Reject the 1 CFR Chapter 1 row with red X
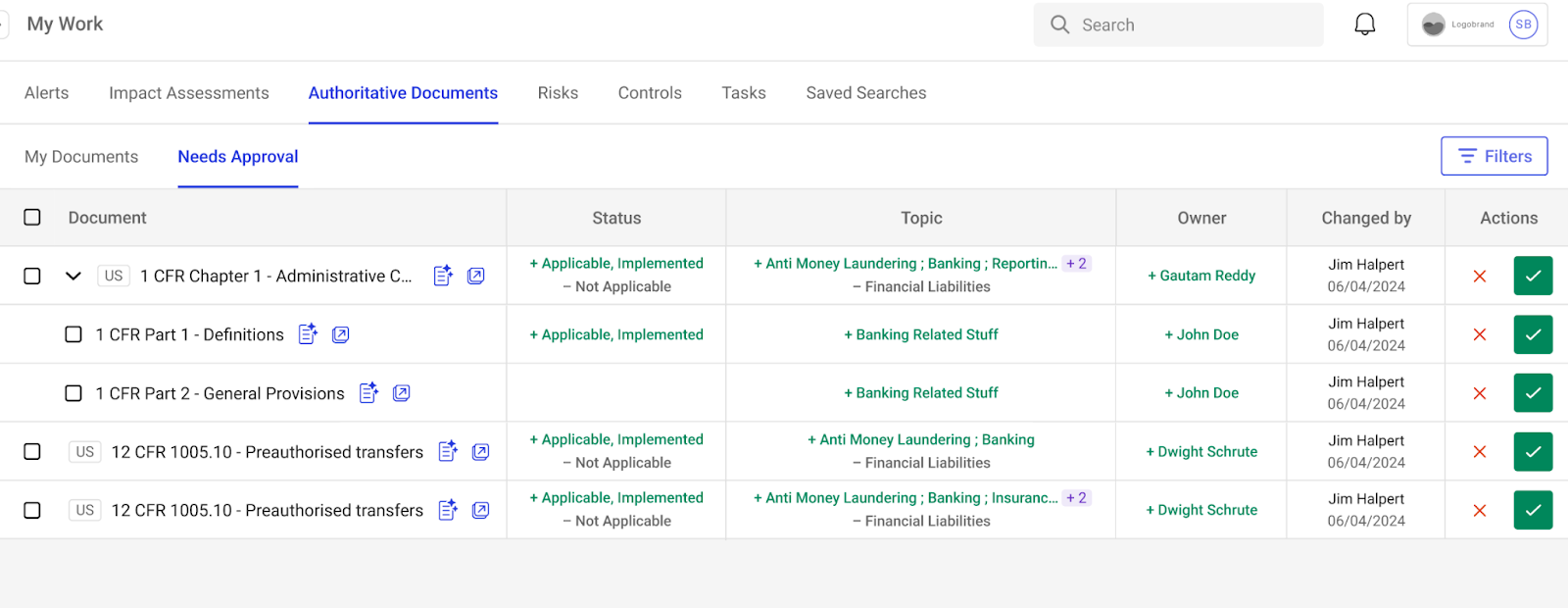1568x608 pixels. point(1480,277)
